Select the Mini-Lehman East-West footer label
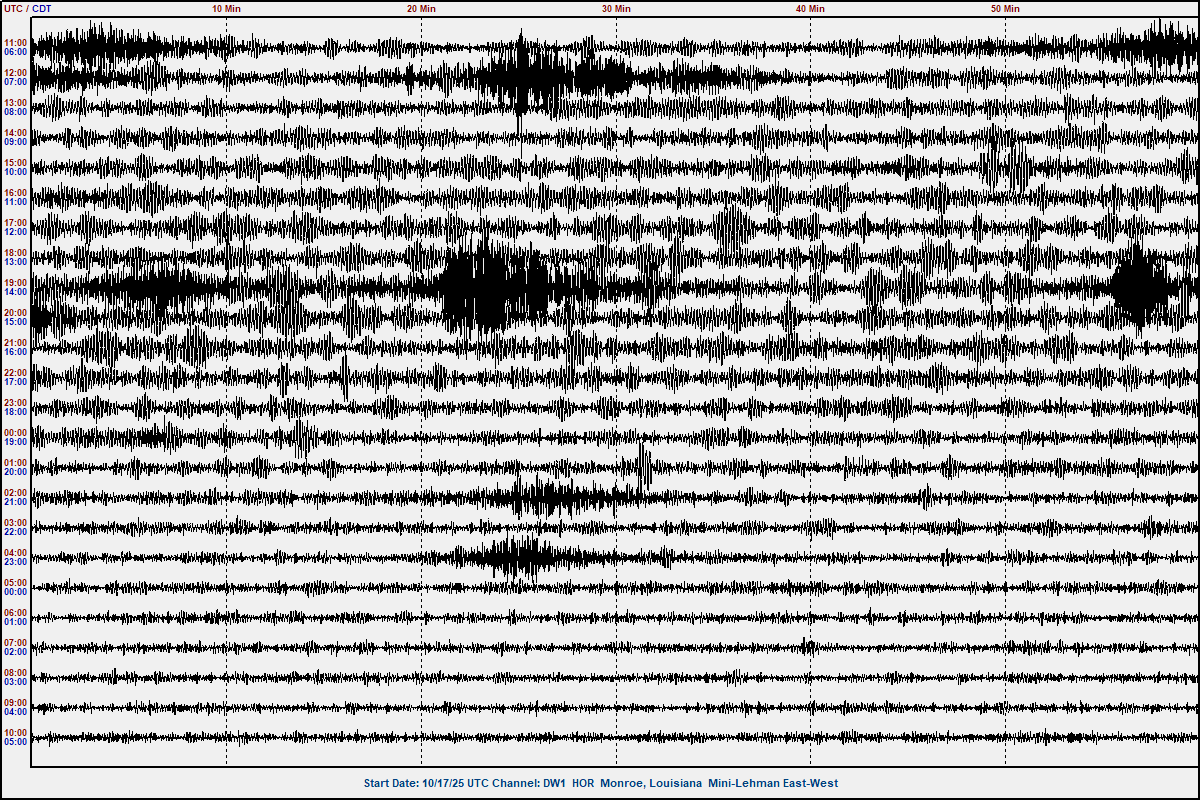 773,783
